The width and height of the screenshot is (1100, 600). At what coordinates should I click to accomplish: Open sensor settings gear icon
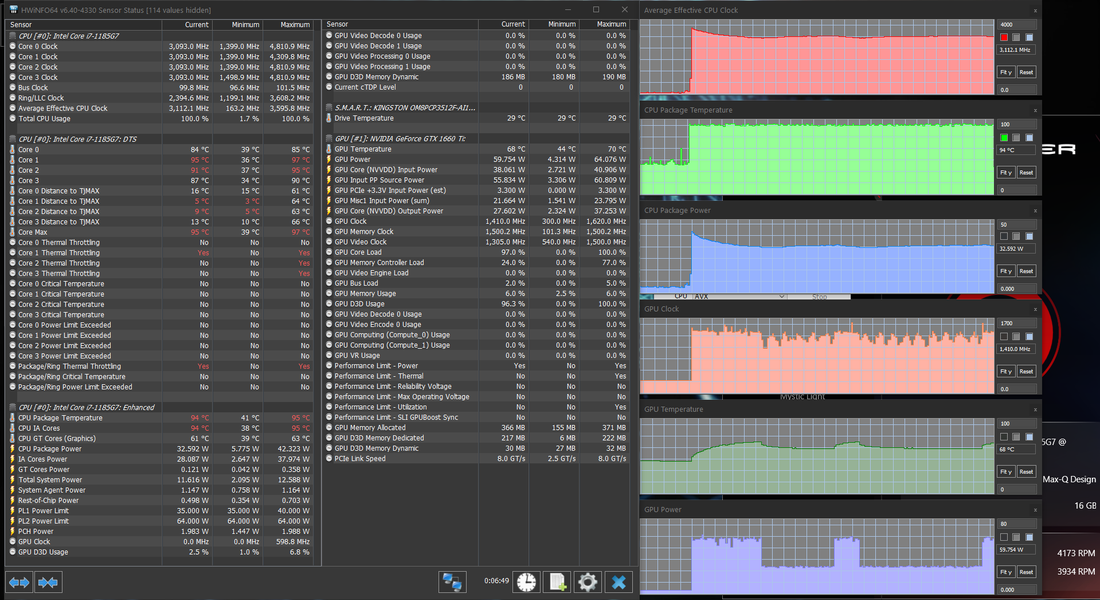588,582
